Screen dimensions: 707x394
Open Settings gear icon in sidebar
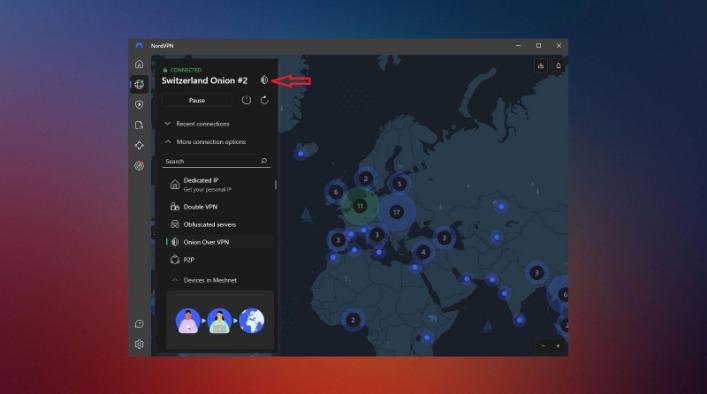139,344
